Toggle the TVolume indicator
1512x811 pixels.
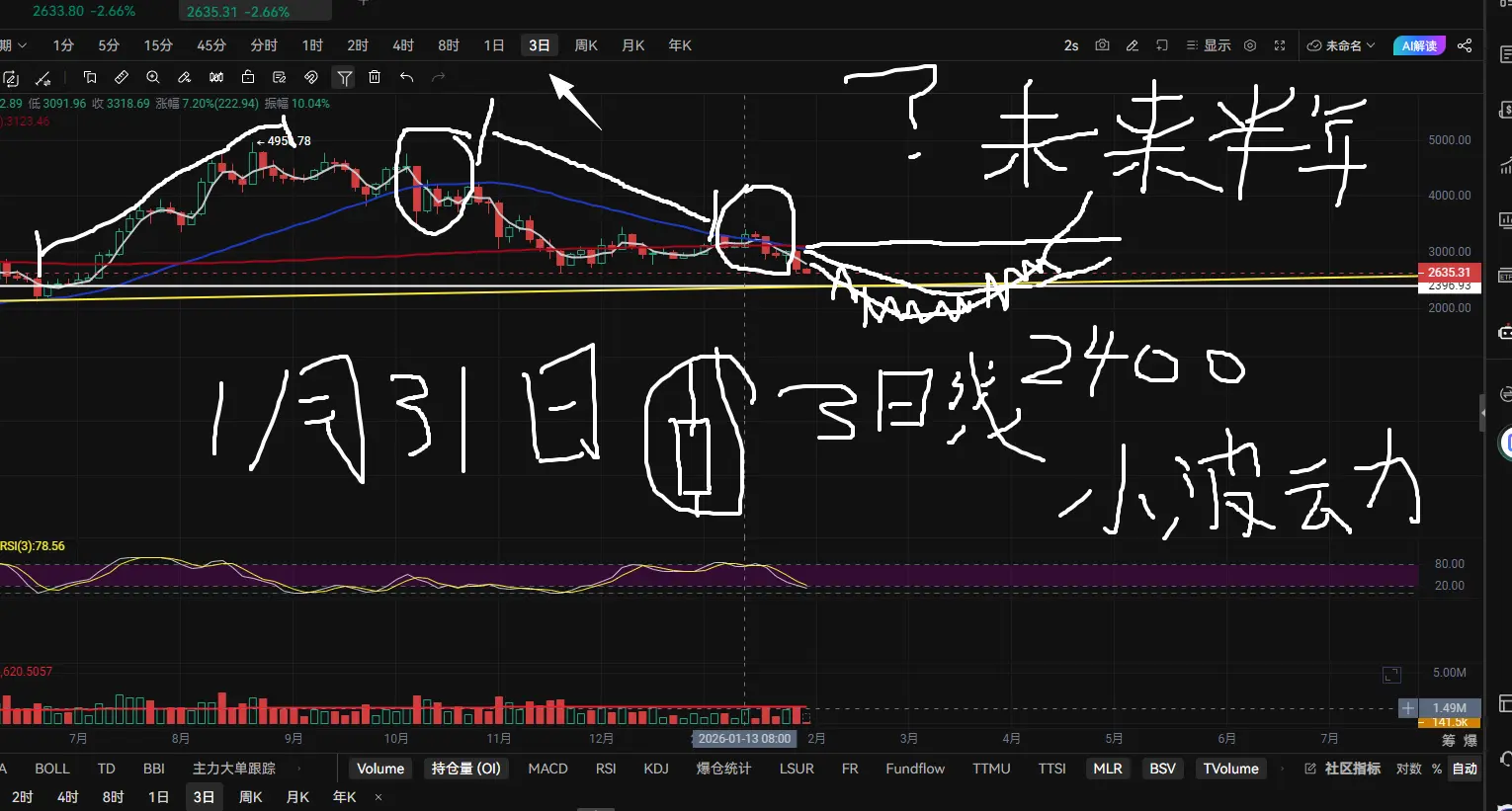tap(1231, 769)
